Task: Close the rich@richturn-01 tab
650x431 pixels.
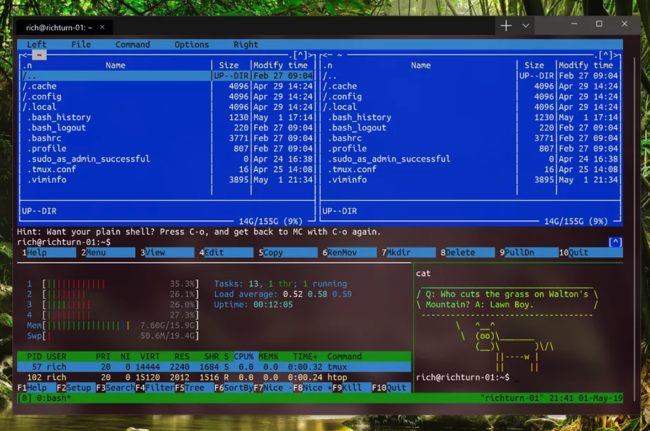Action: pyautogui.click(x=102, y=27)
